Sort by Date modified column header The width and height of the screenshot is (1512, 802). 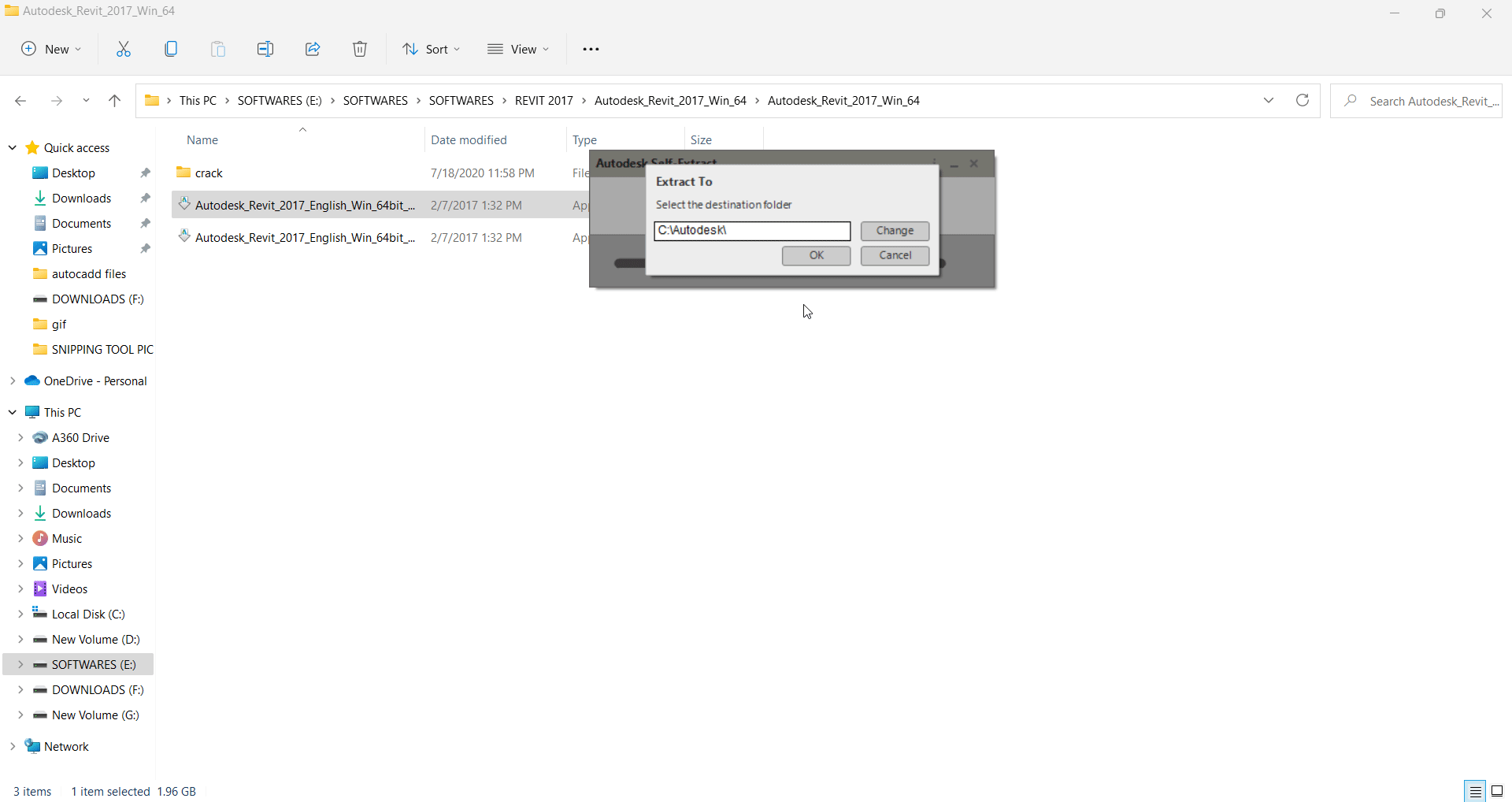tap(469, 139)
